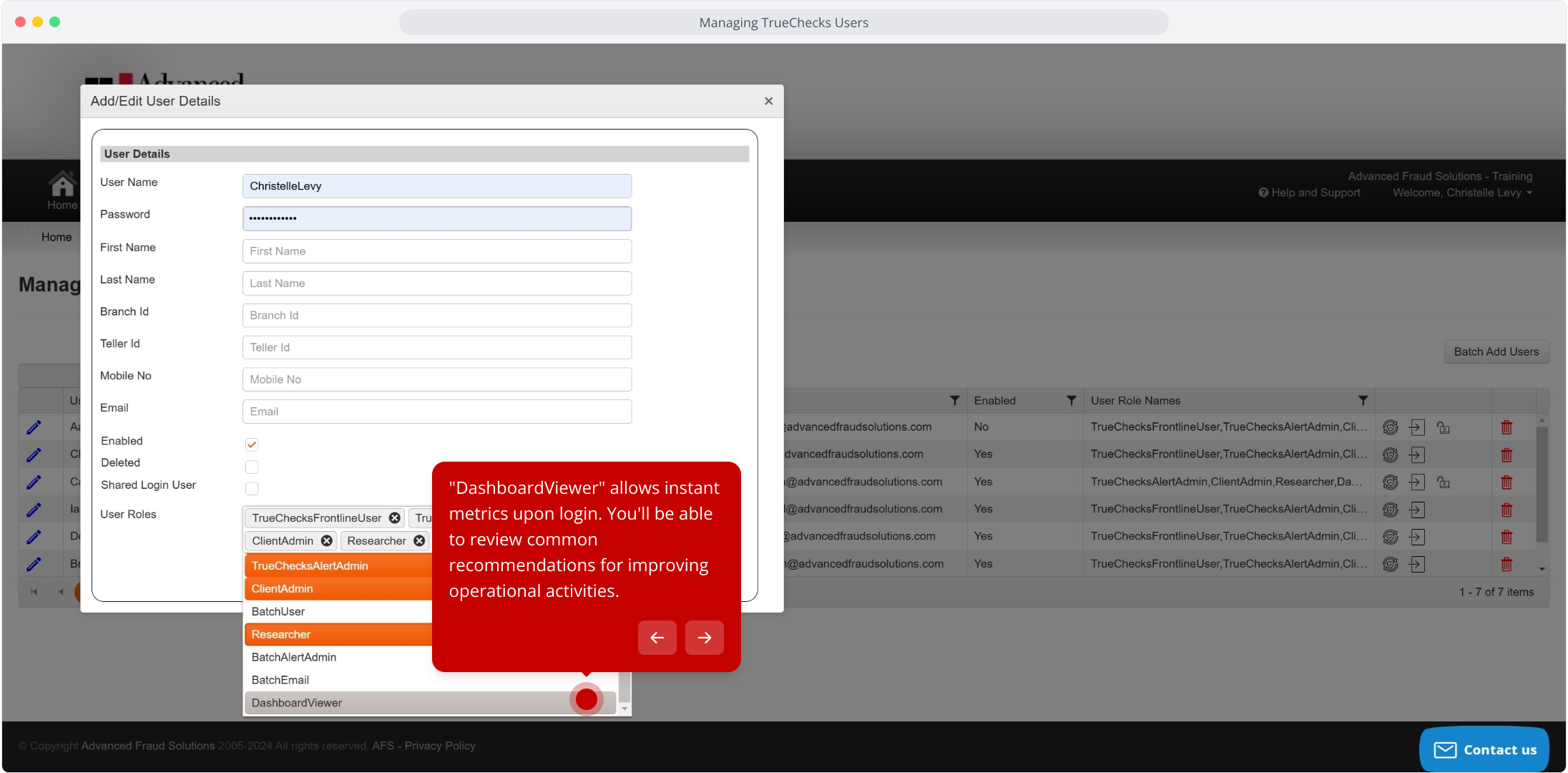Select TrueChecksAlertAdmin in the roles dropdown list

point(338,565)
